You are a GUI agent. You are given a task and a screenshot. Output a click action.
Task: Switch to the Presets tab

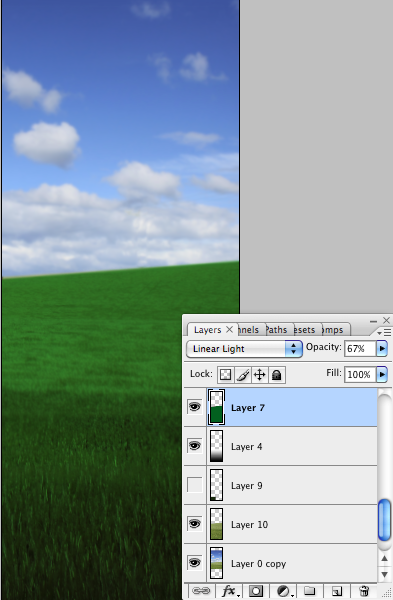(305, 330)
